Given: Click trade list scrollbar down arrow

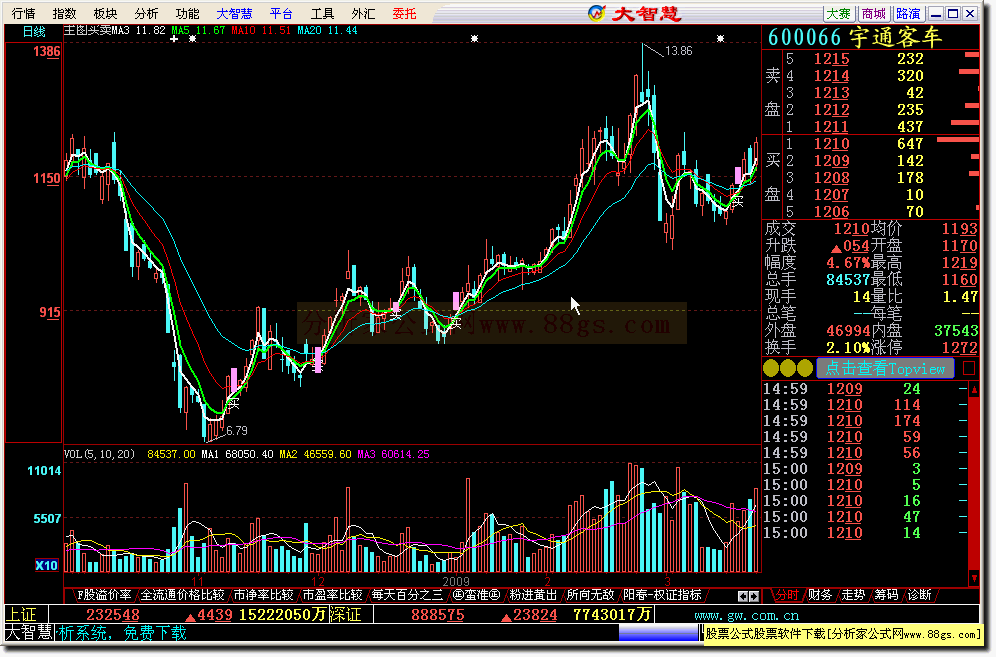Looking at the screenshot, I should 974,578.
